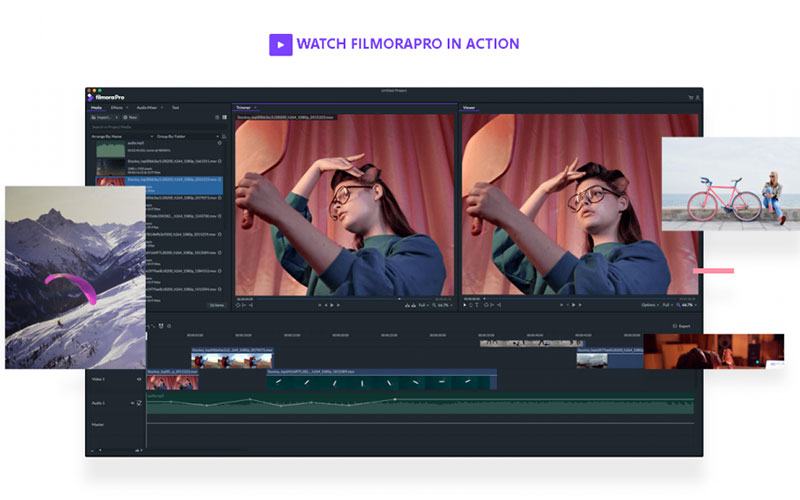Screen dimensions: 800x500
Task: Select the Trimmer tab
Action: [243, 108]
